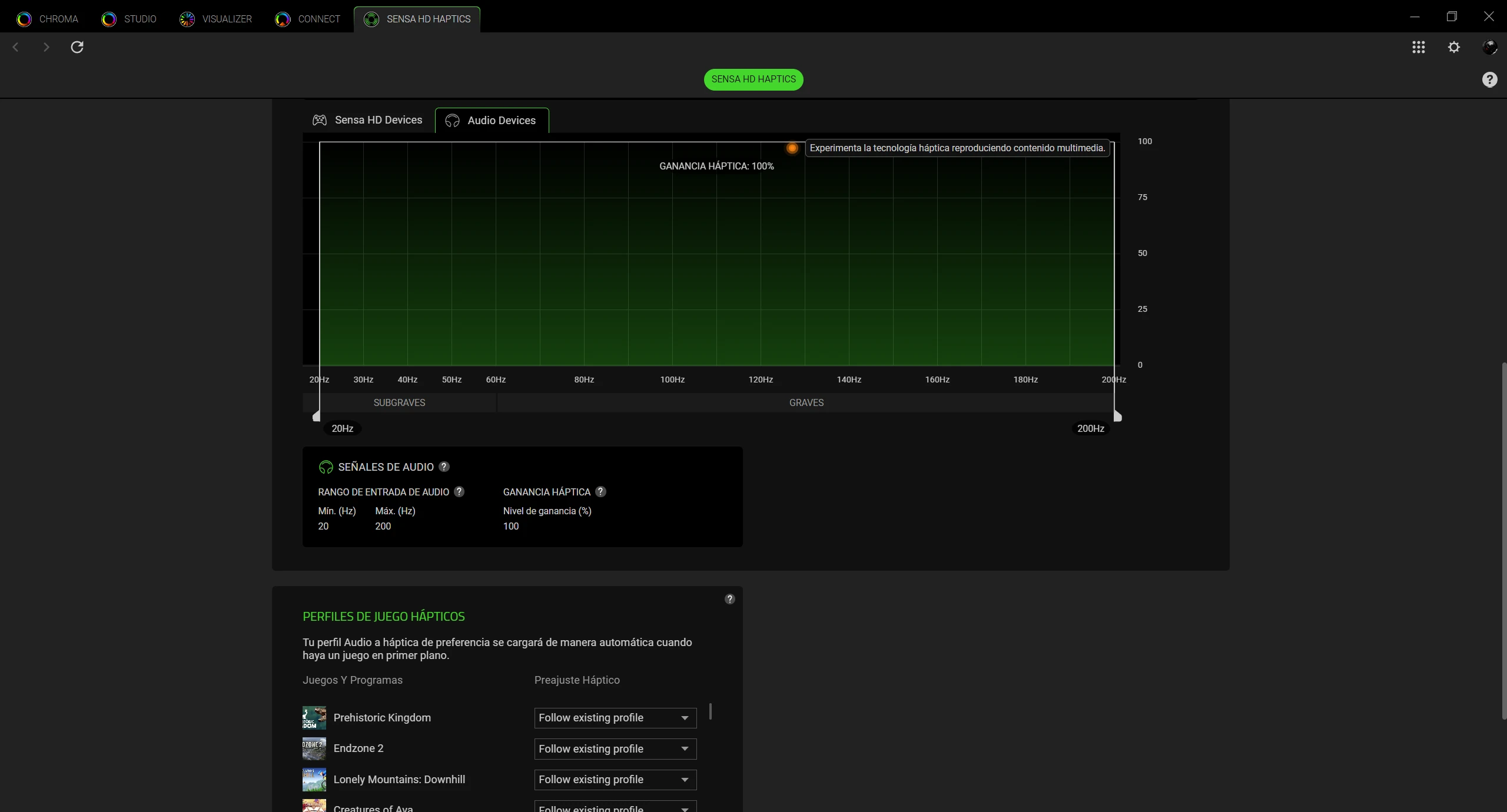This screenshot has height=812, width=1507.
Task: Click the 20Hz range badge below graph
Action: click(343, 428)
